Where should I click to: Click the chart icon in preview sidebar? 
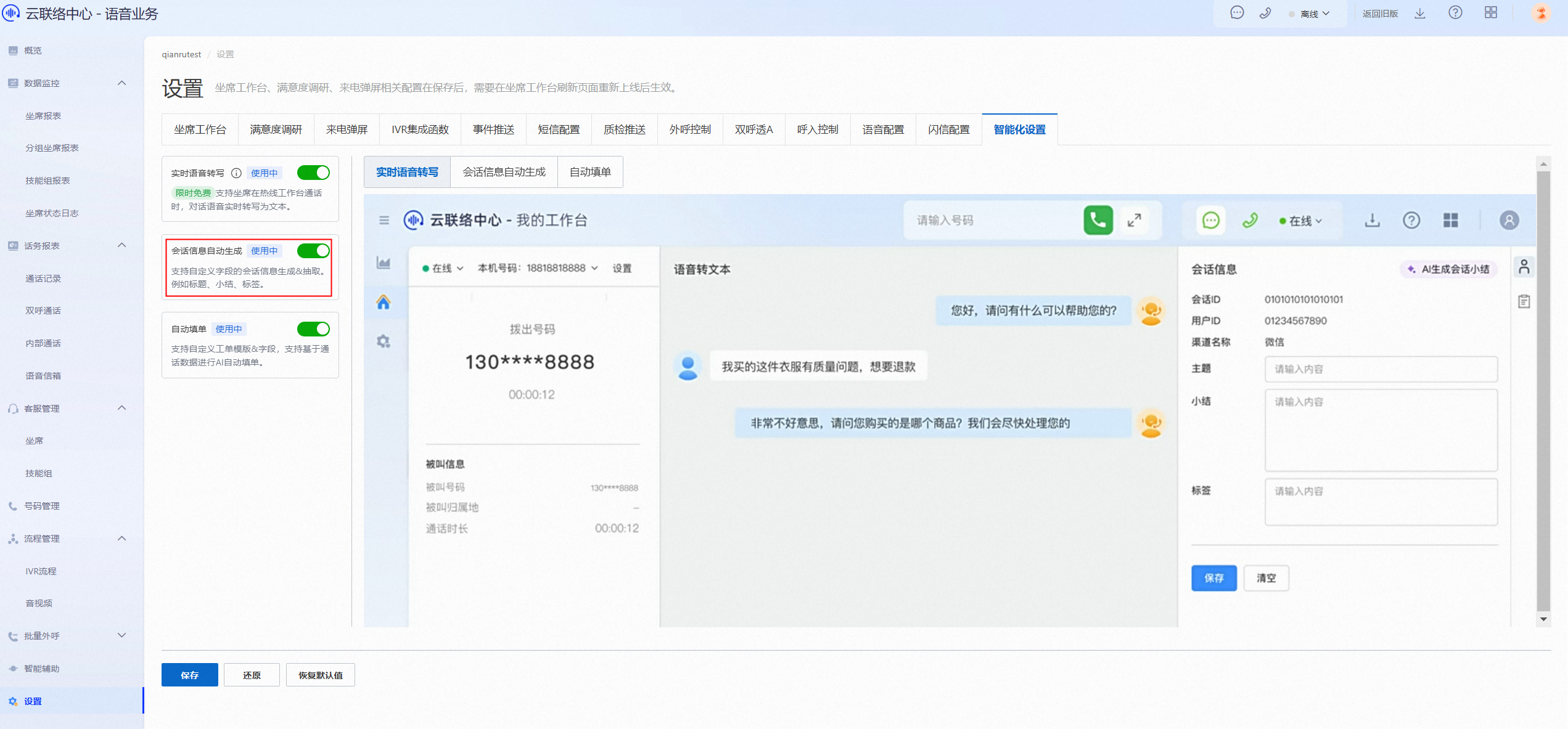384,263
